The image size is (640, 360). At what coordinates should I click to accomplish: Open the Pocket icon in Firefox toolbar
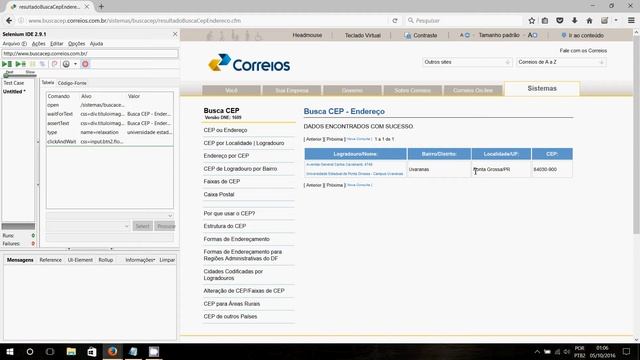click(x=560, y=20)
